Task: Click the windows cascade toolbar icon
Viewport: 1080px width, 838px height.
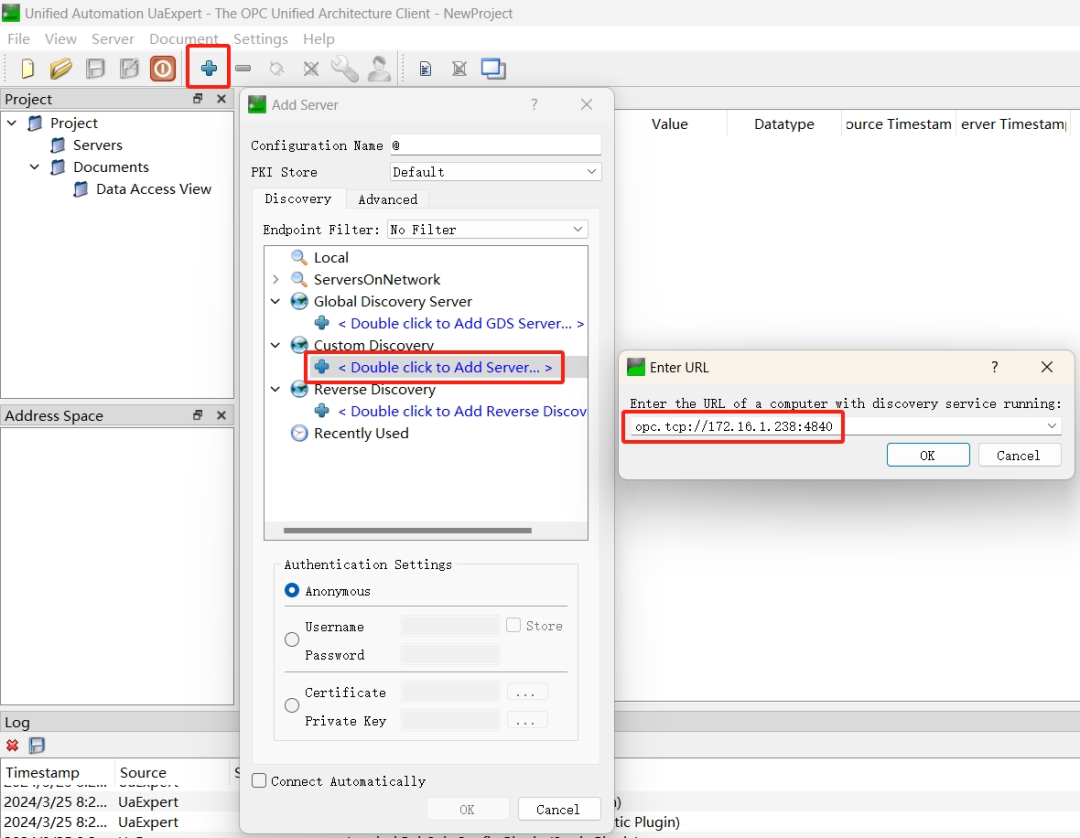Action: click(493, 69)
